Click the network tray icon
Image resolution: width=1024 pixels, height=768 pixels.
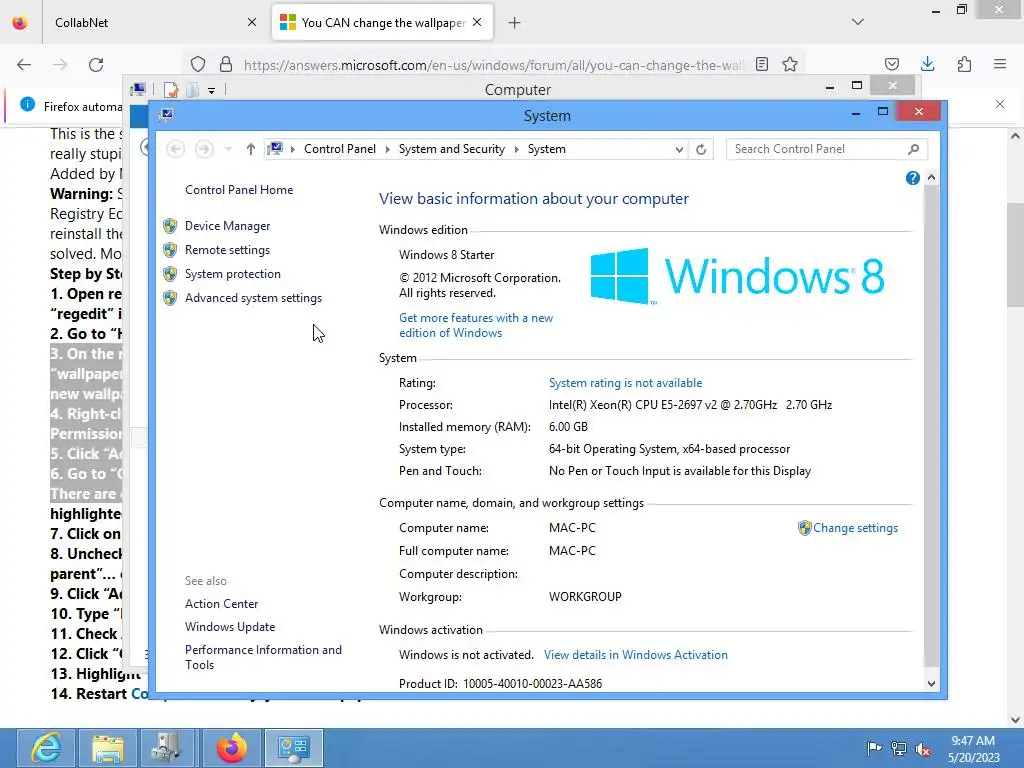click(x=899, y=748)
